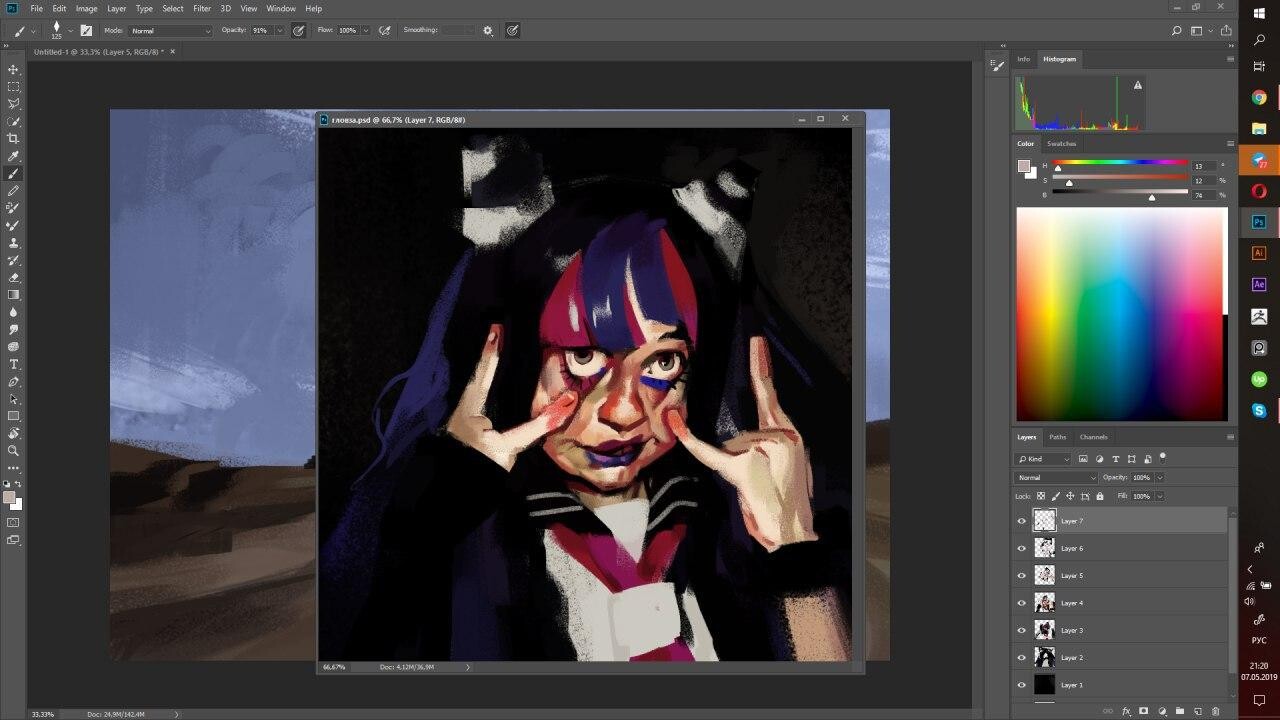This screenshot has height=720, width=1280.
Task: Open the brush Mode dropdown
Action: pyautogui.click(x=171, y=31)
